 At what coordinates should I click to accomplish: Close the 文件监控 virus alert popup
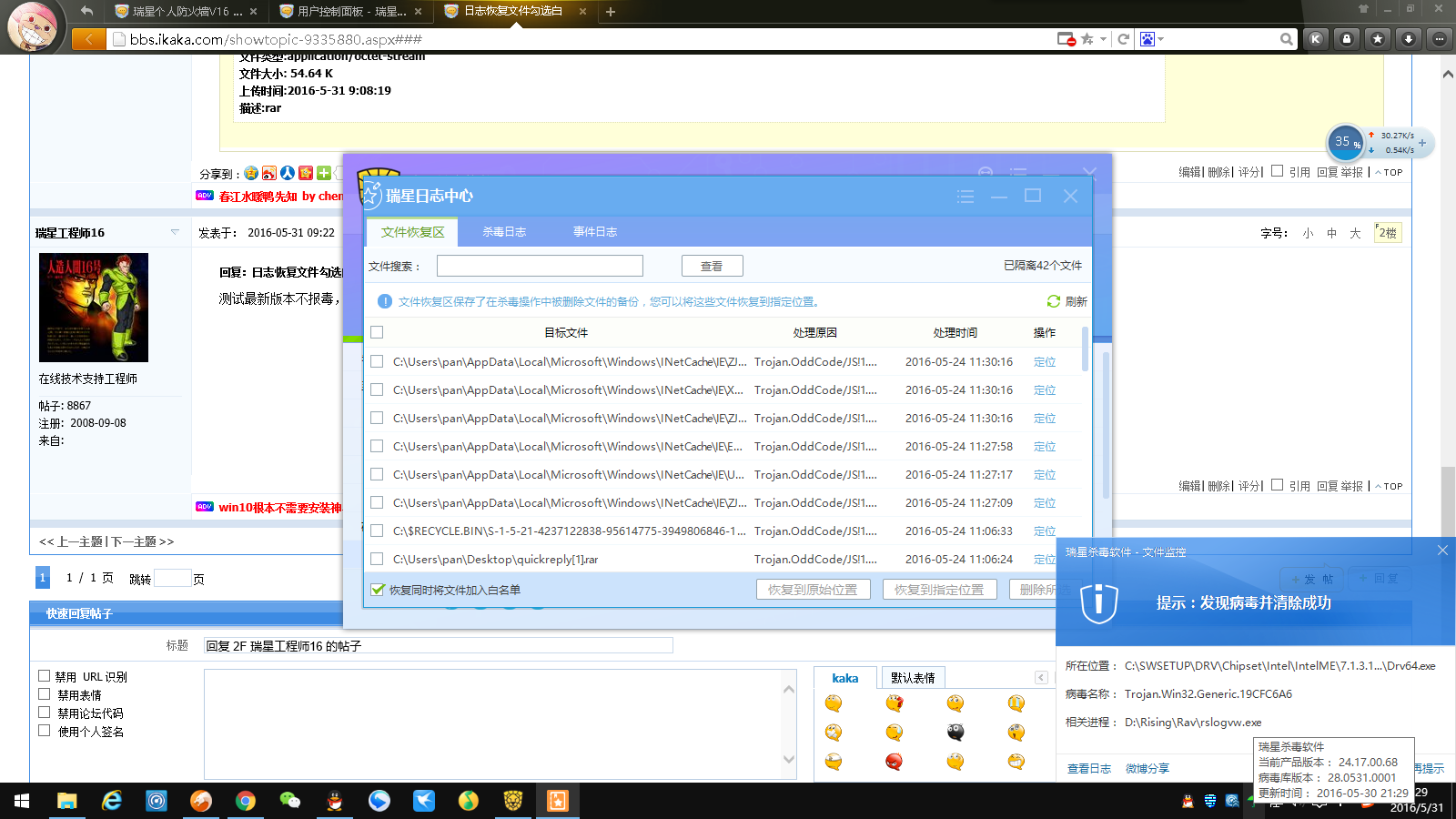pos(1442,551)
